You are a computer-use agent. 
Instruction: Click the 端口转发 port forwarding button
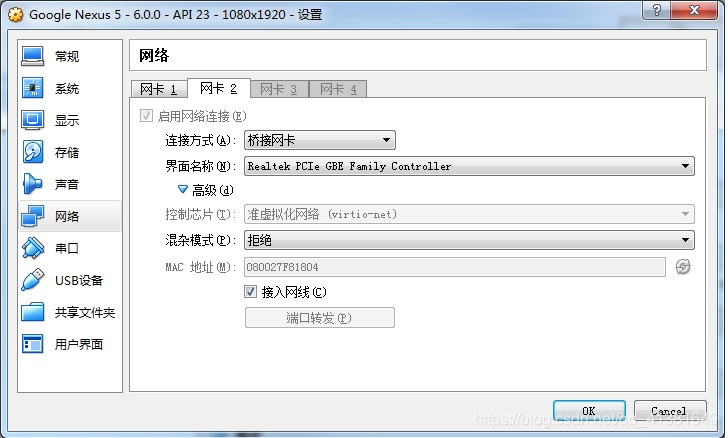point(320,318)
